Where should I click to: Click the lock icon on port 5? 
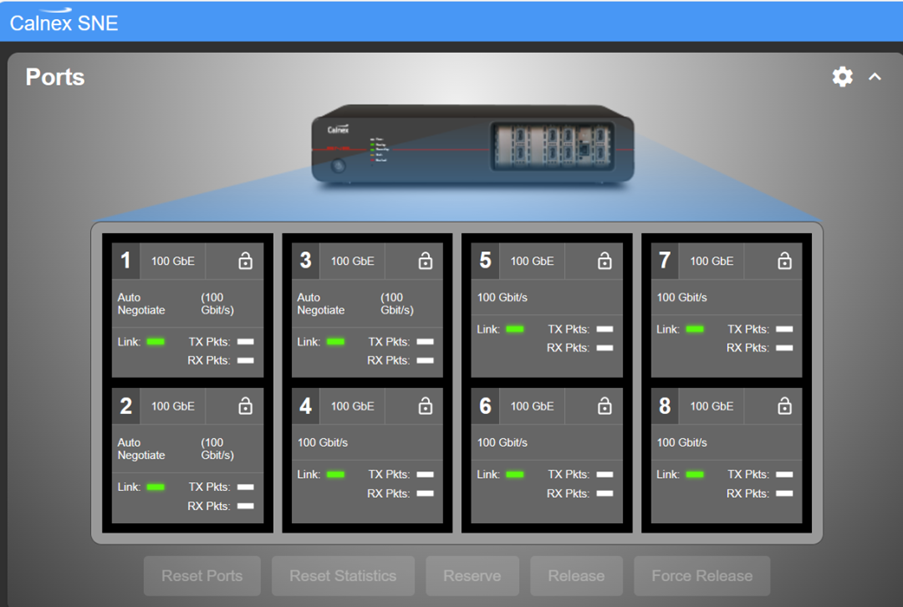(604, 261)
